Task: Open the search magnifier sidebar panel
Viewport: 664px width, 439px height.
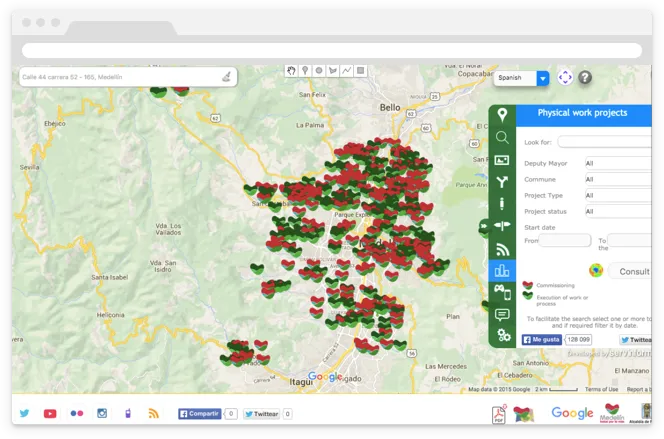Action: pos(502,138)
